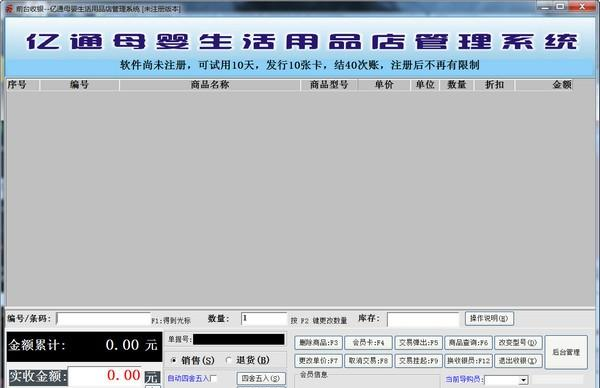Focus the 编号/条码 input field

(103, 319)
